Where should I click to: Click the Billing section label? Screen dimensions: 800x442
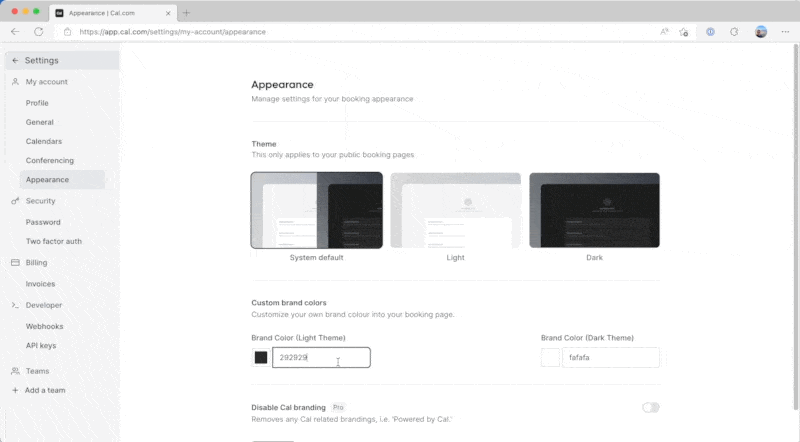(x=36, y=262)
